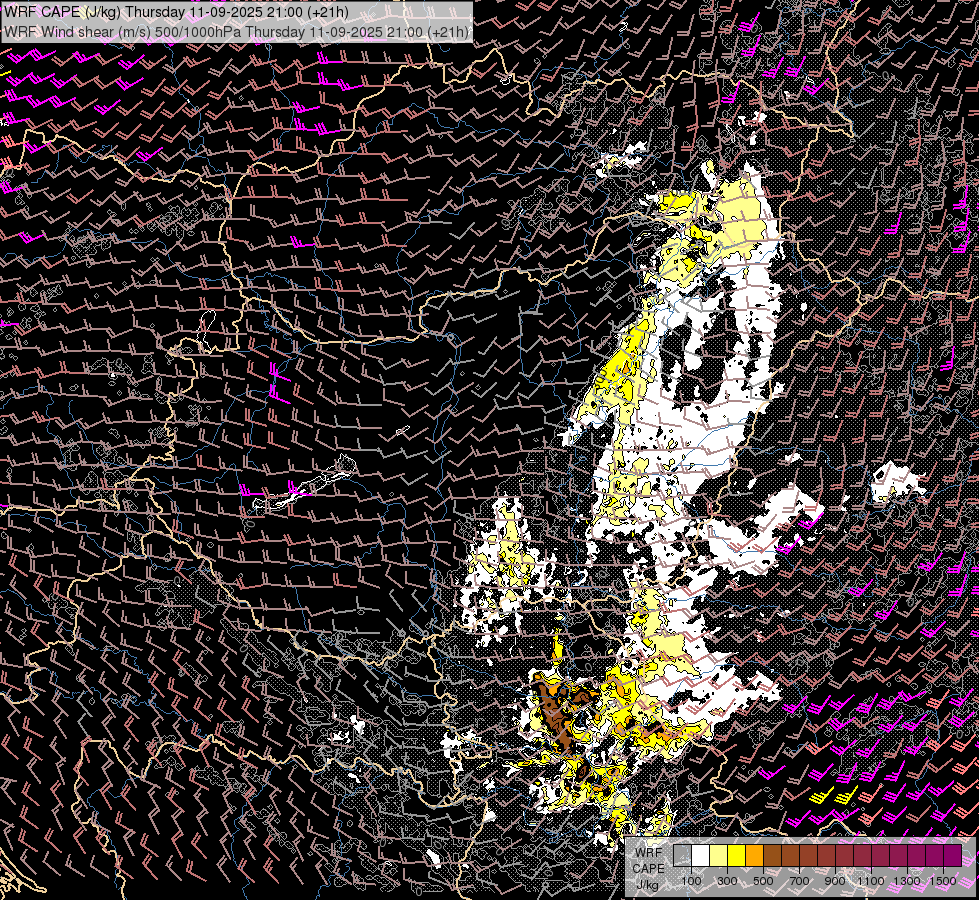Image resolution: width=979 pixels, height=900 pixels.
Task: Click the dark brown high-CAPE area on map
Action: 549,706
